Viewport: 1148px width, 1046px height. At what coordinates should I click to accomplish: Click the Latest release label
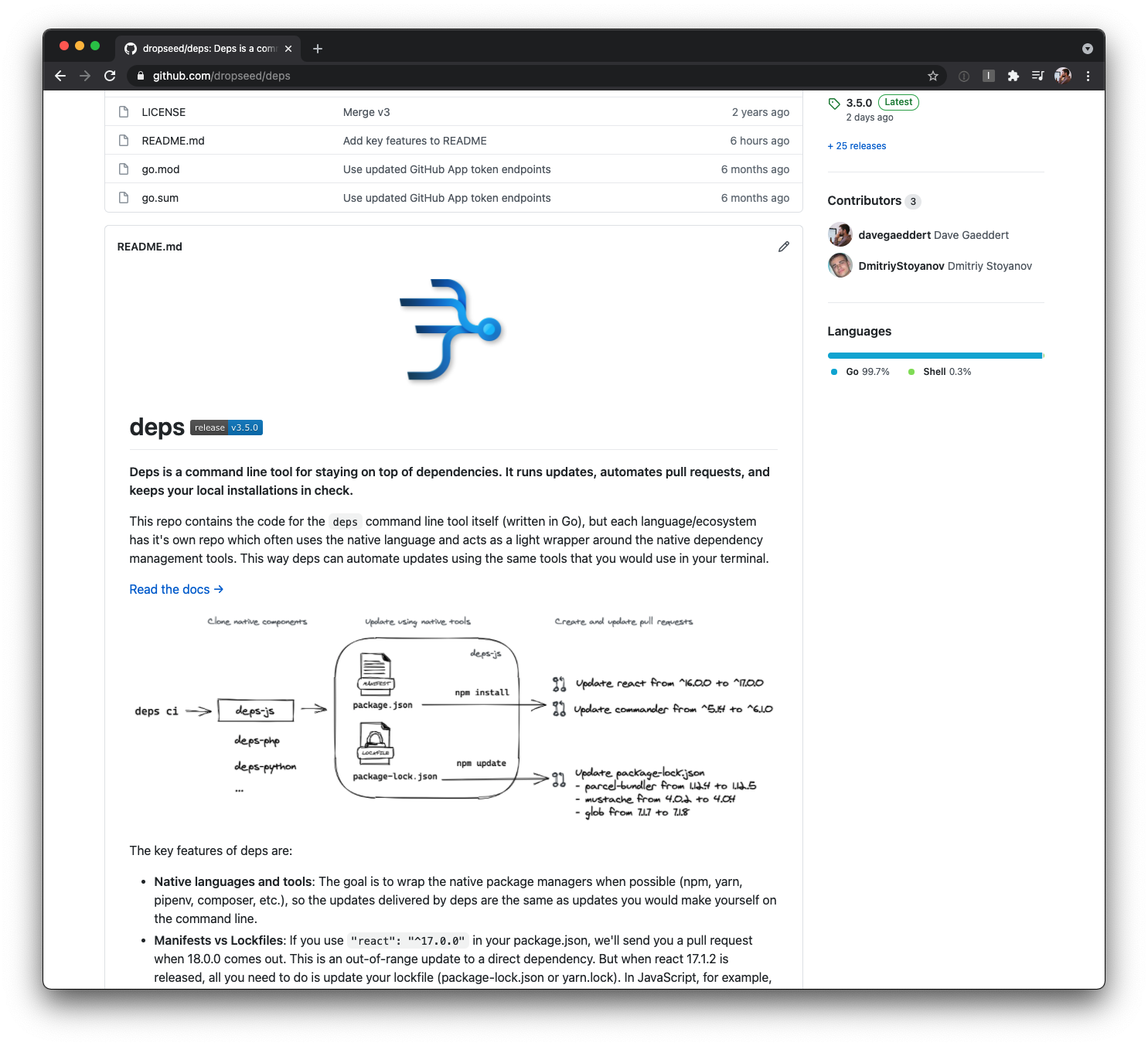click(898, 102)
